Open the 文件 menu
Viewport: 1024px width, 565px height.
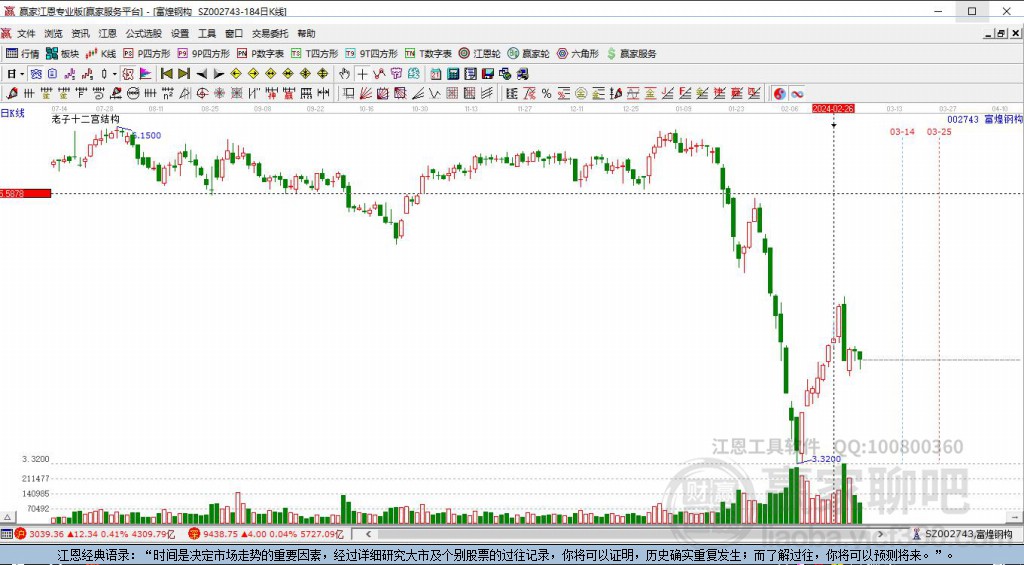[26, 33]
